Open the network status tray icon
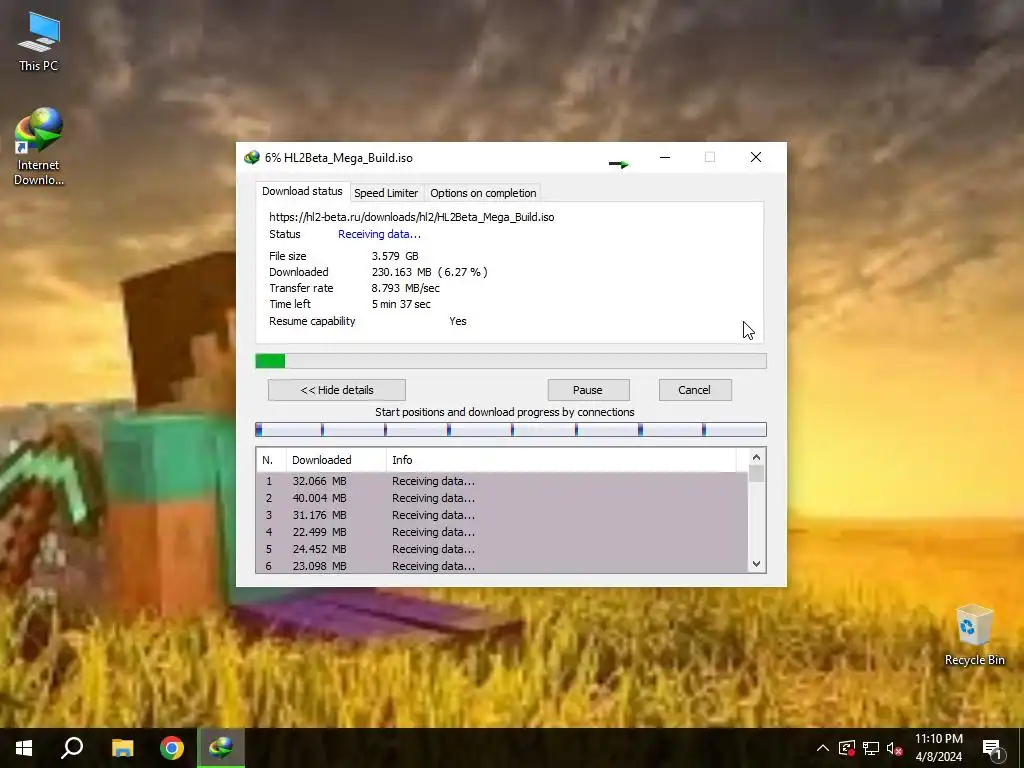The width and height of the screenshot is (1024, 768). click(x=871, y=748)
